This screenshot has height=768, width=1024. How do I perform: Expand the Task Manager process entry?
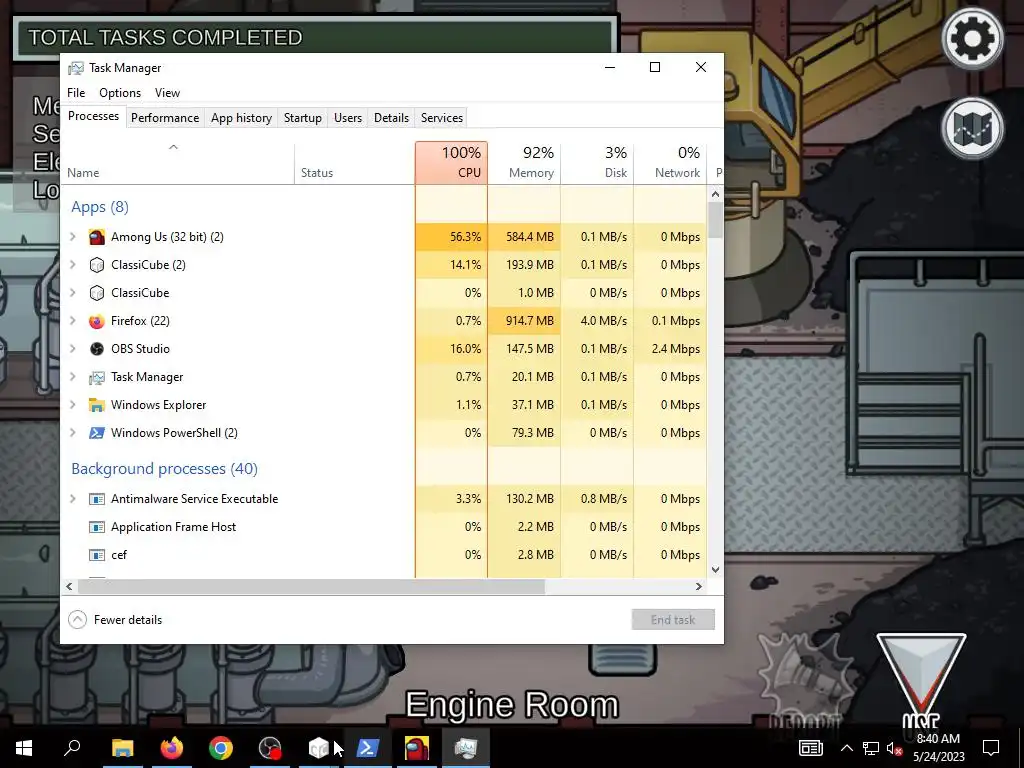pos(73,377)
